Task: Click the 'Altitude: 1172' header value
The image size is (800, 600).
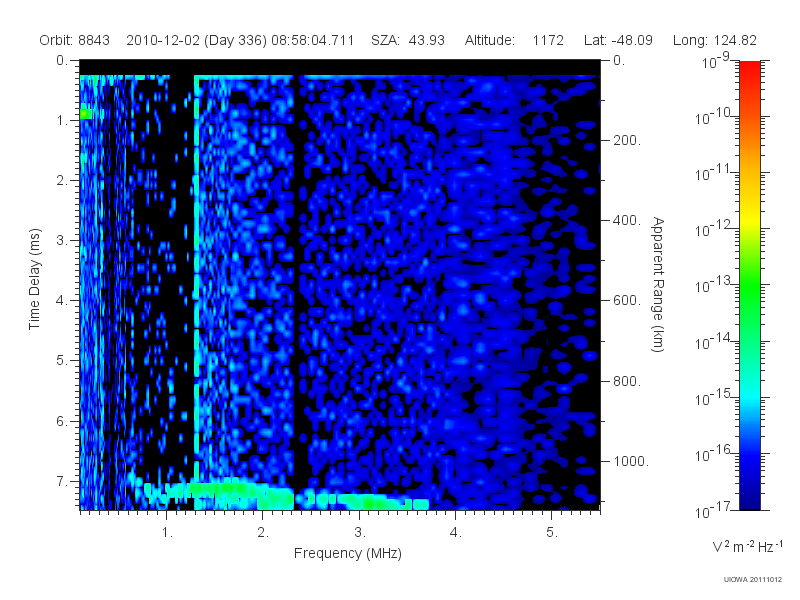Action: click(514, 40)
